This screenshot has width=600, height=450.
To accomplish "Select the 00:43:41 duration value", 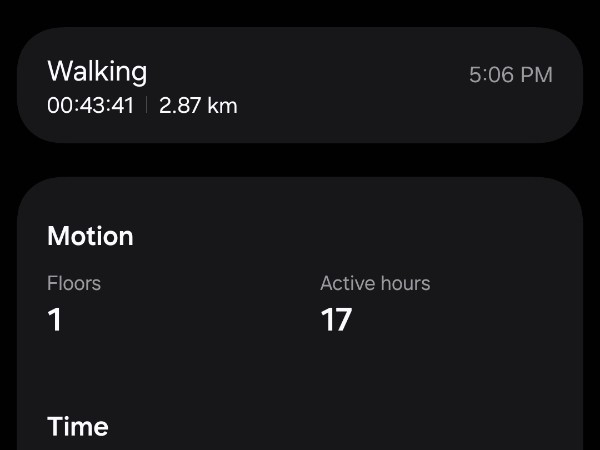I will point(91,105).
